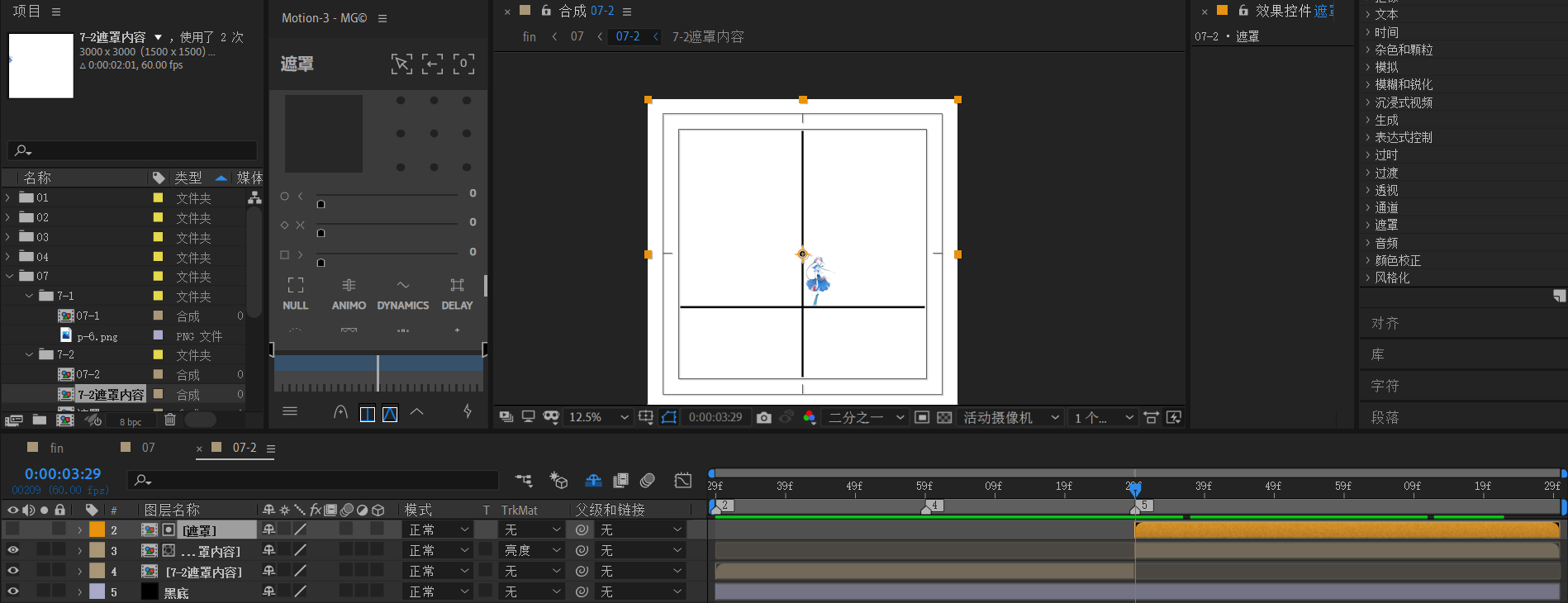
Task: Open the 亮度 track matte dropdown
Action: [x=532, y=550]
